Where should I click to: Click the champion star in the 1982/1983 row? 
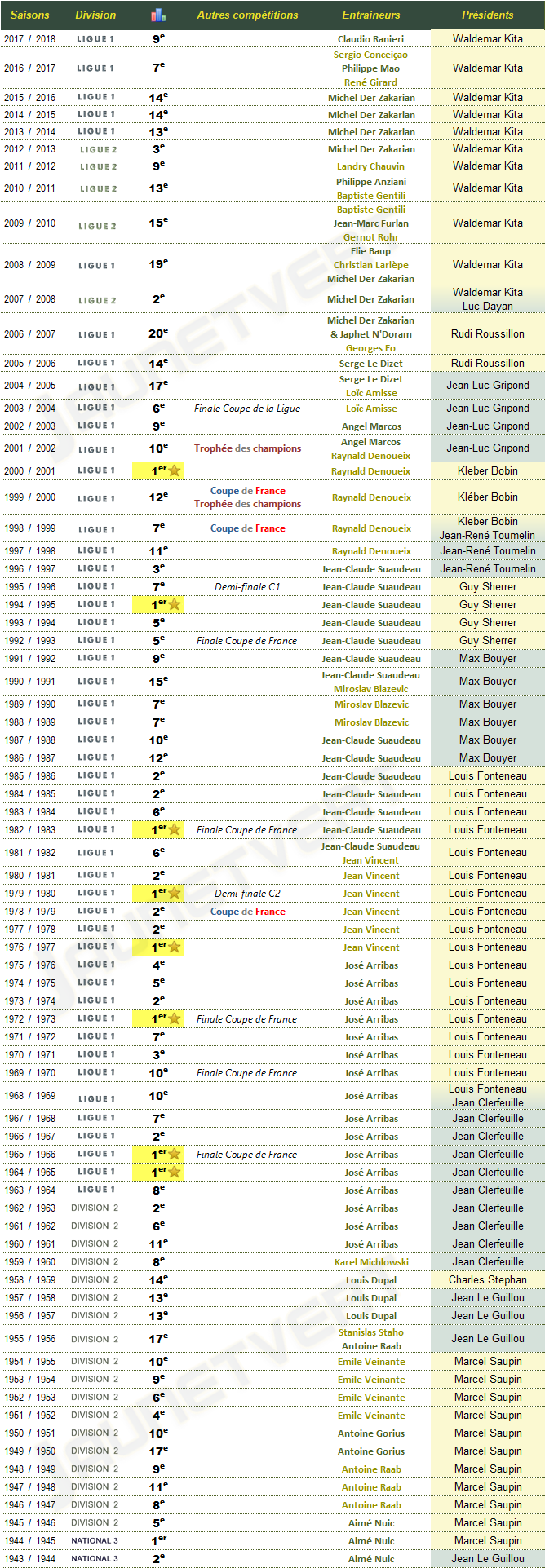pos(174,830)
